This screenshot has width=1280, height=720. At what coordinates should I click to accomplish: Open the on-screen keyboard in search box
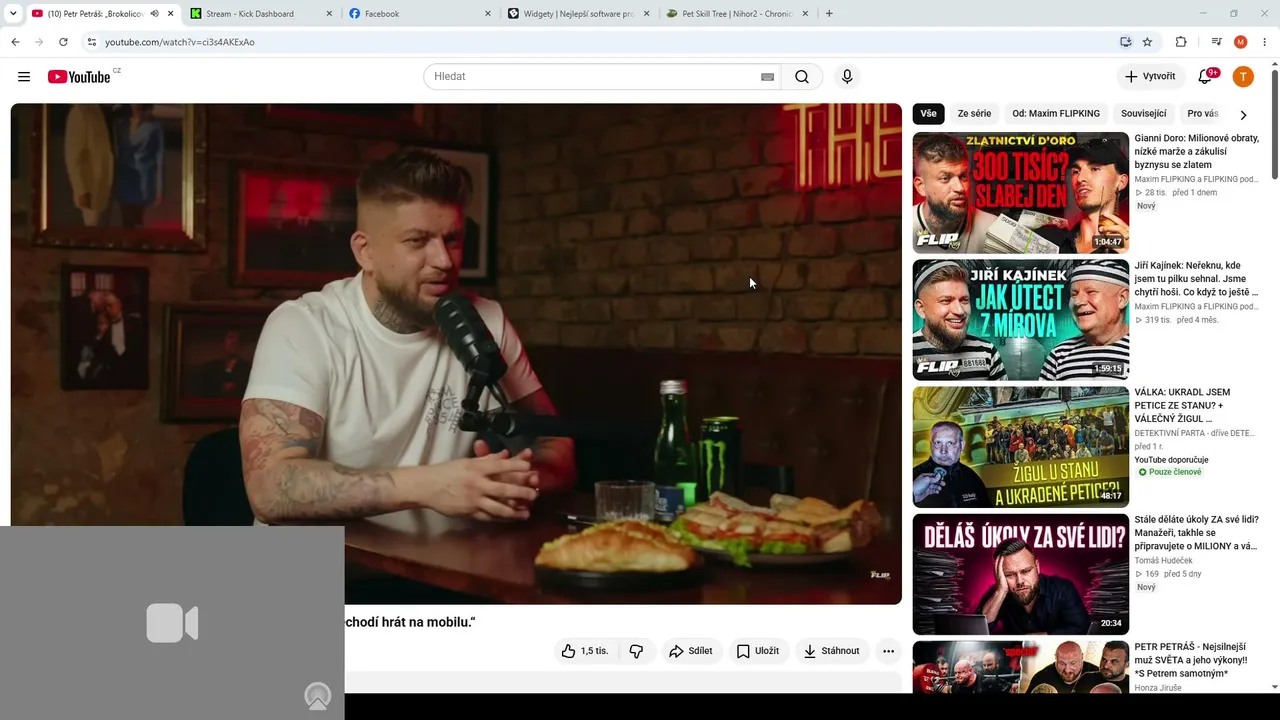pos(767,77)
